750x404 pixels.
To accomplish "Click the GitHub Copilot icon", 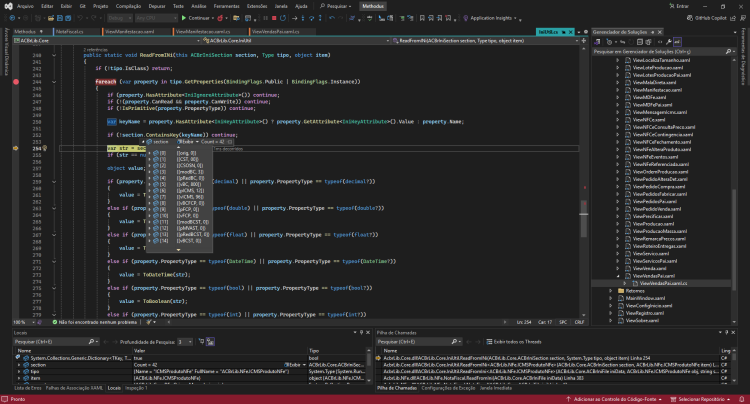I will click(x=690, y=18).
